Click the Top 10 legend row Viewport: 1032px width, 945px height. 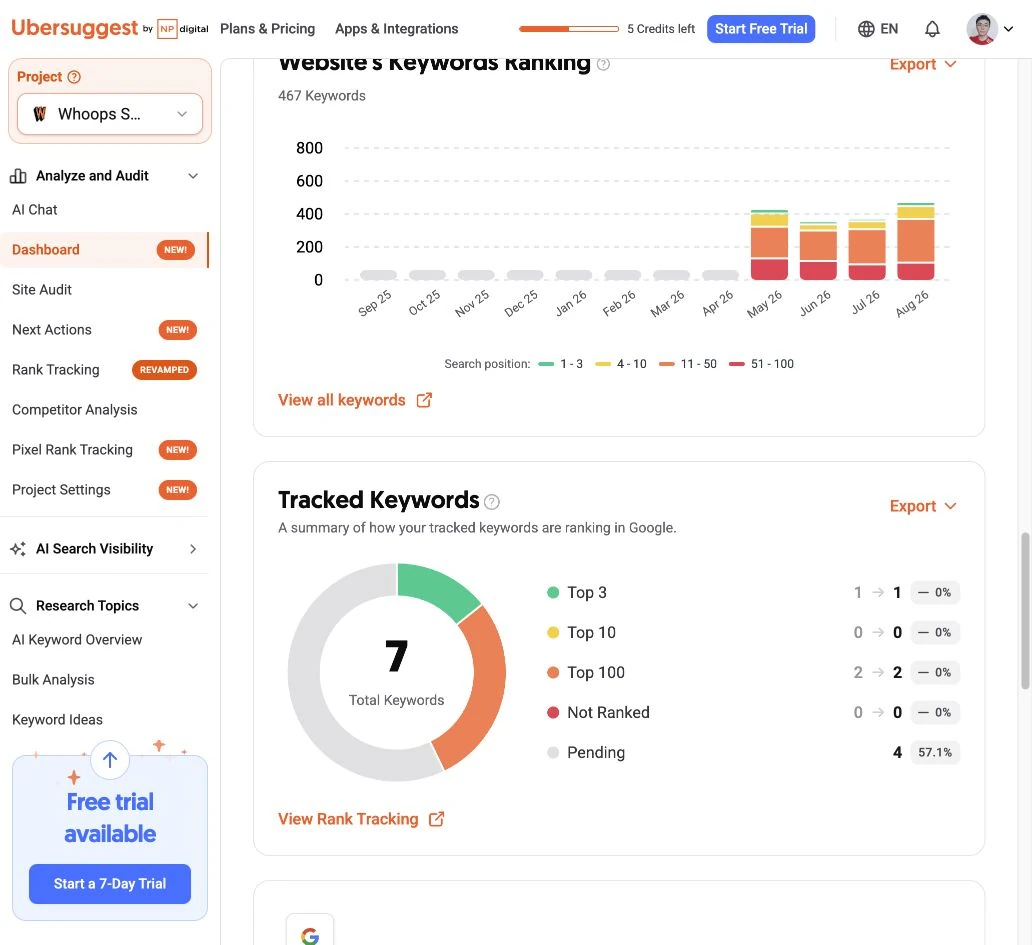pos(753,632)
